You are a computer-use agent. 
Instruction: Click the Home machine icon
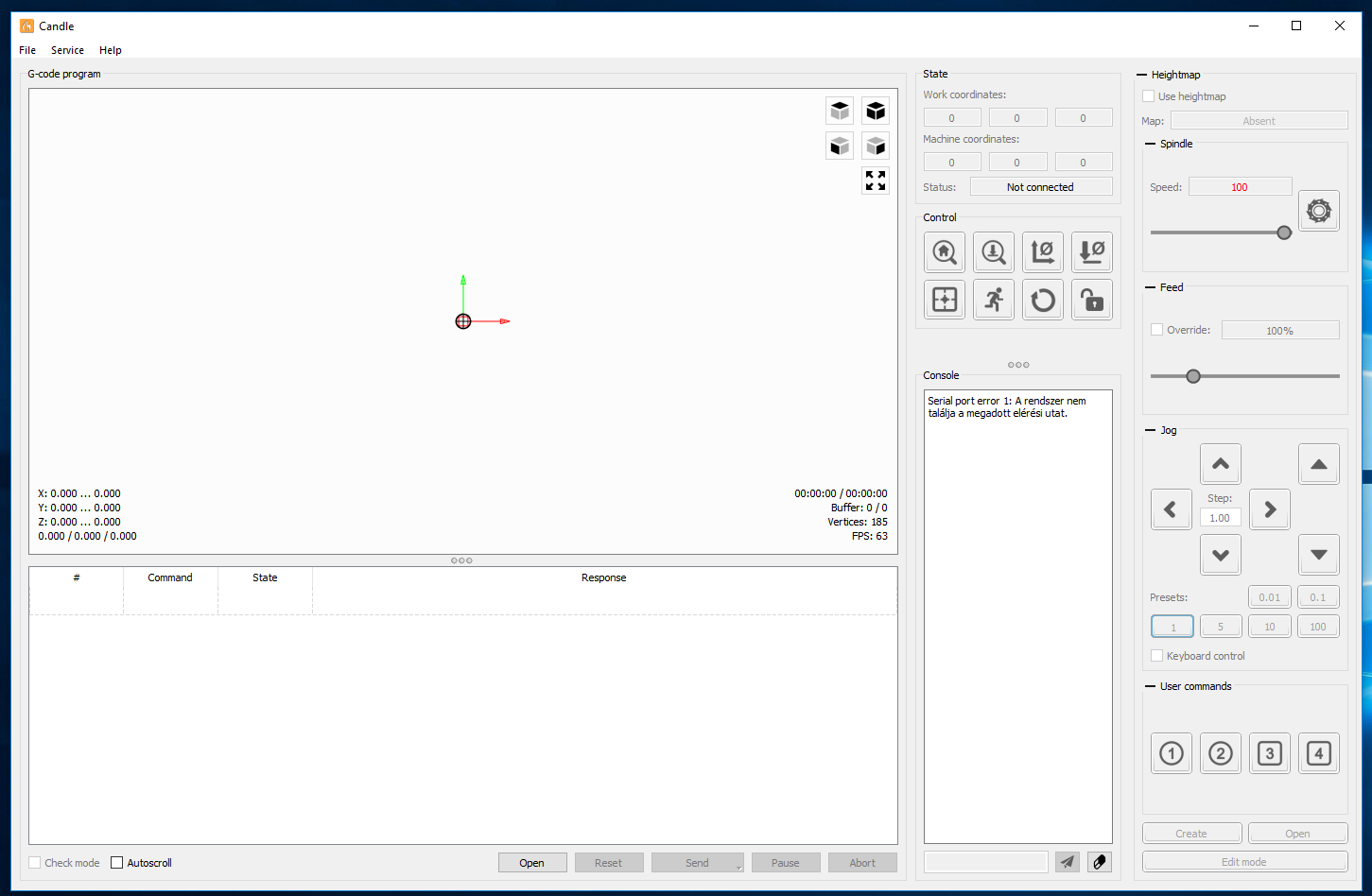945,252
